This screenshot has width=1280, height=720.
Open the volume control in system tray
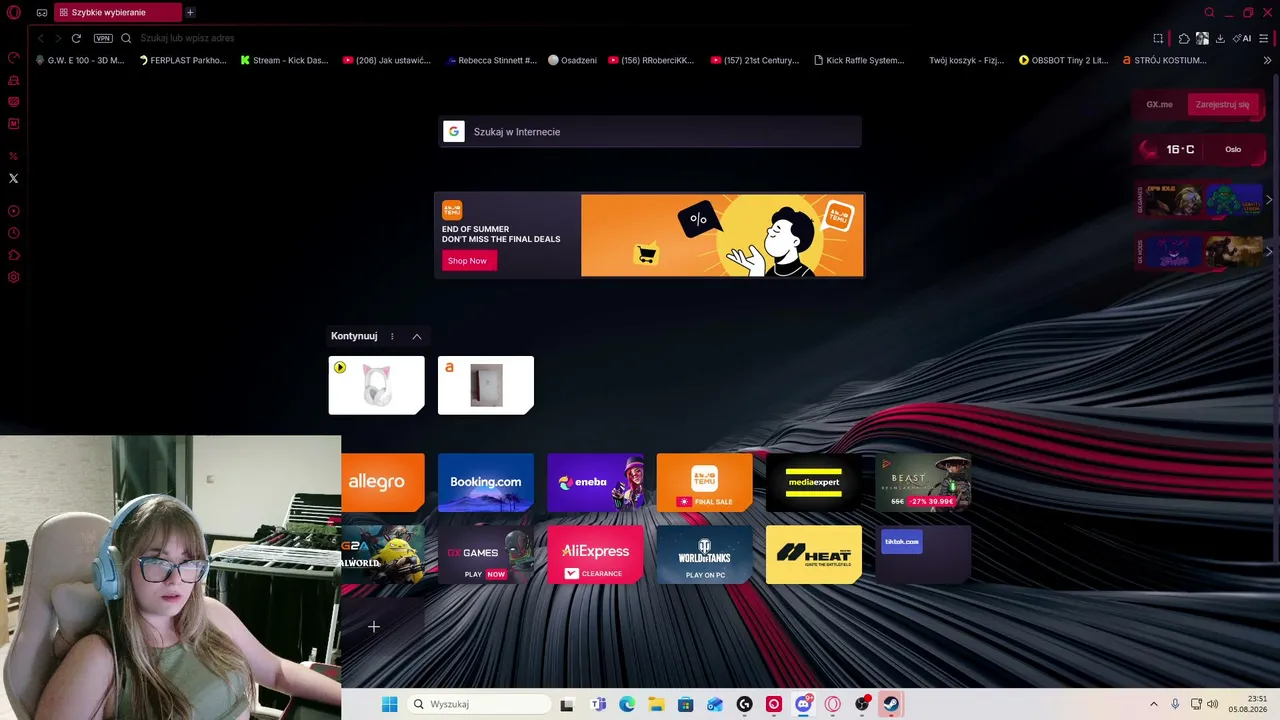pos(1213,704)
